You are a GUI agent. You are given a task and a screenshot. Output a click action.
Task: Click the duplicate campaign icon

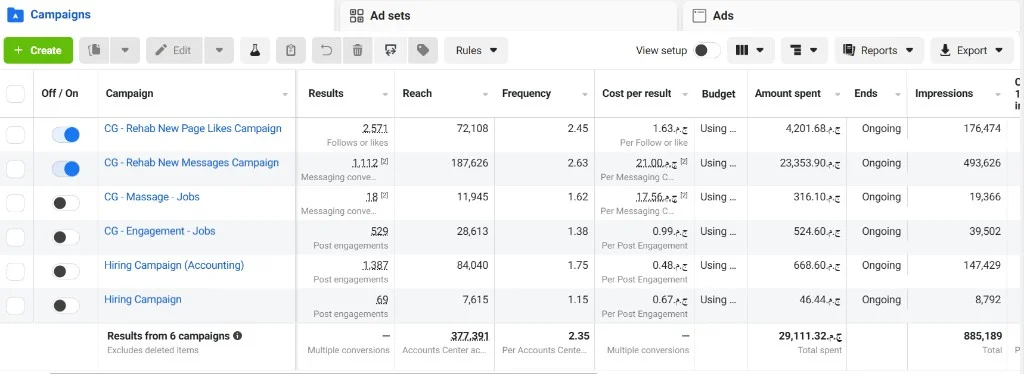coord(94,50)
